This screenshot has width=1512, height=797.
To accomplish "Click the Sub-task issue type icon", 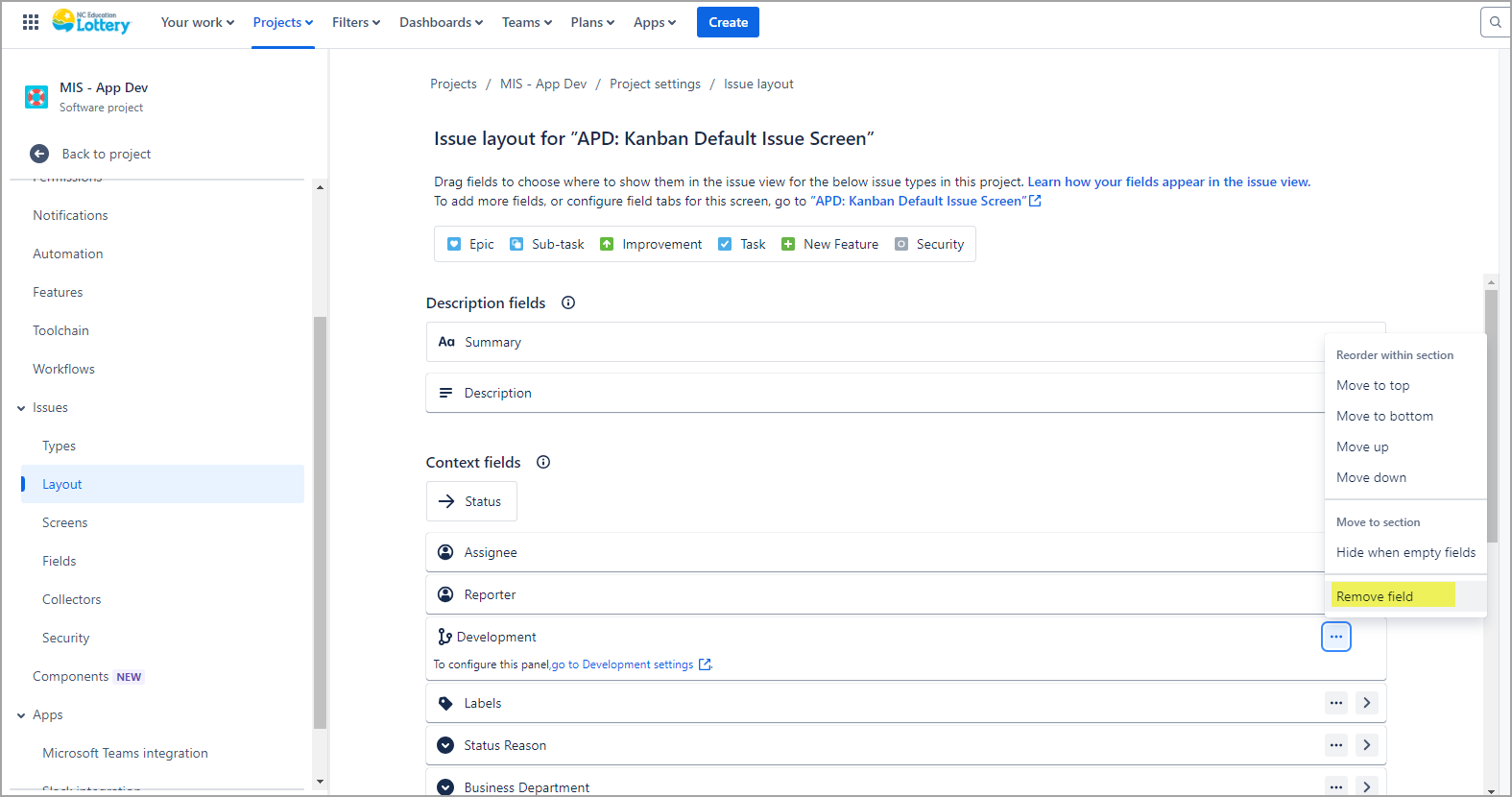I will pyautogui.click(x=516, y=244).
